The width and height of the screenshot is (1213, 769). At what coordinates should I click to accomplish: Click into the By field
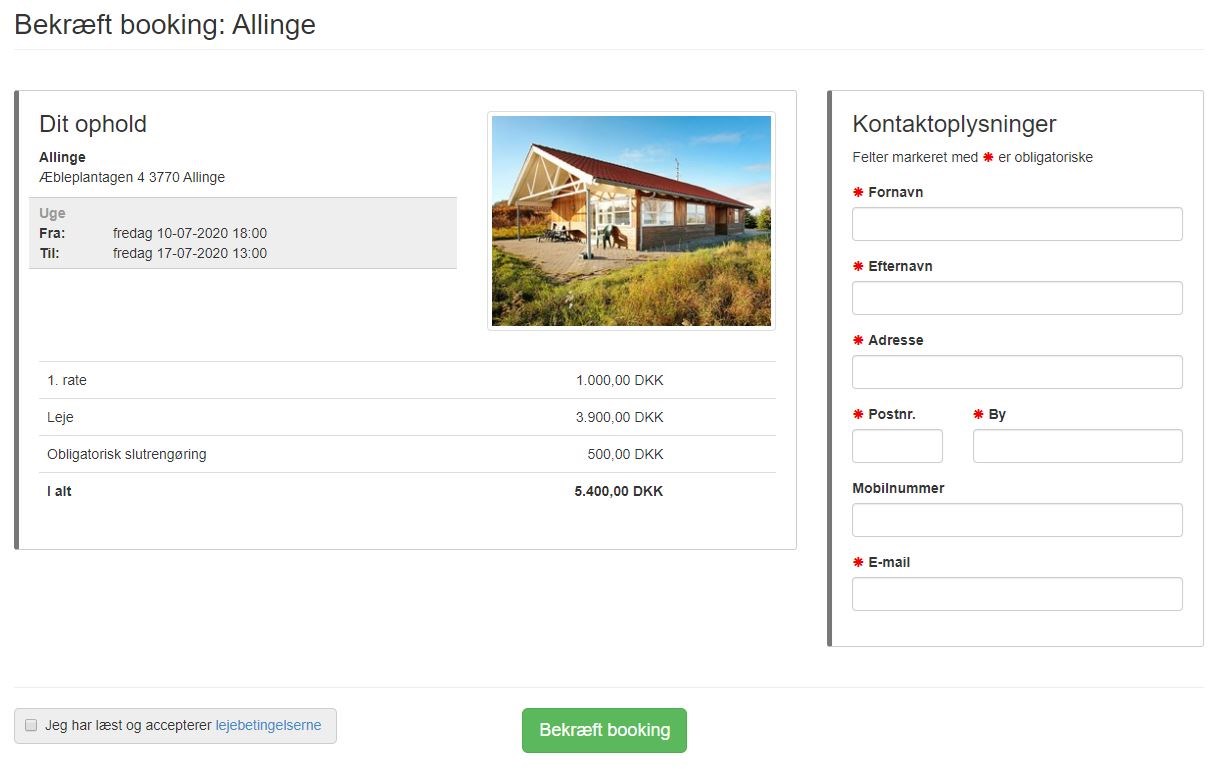click(x=1078, y=446)
